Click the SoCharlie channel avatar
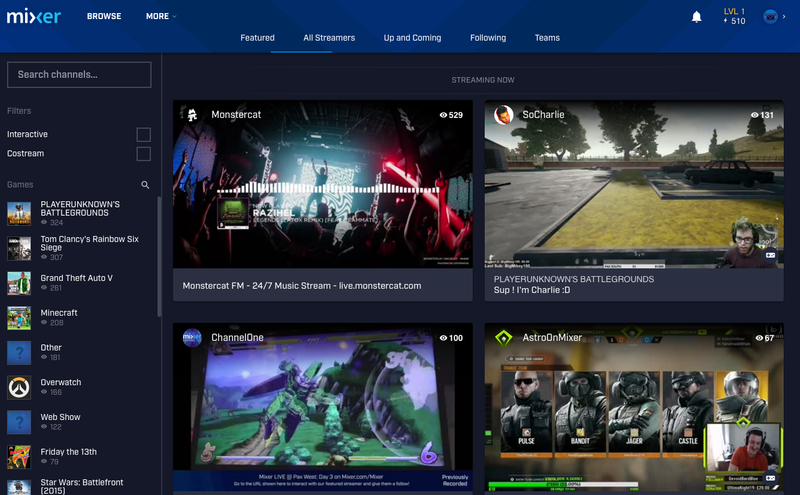This screenshot has height=495, width=800. point(504,115)
